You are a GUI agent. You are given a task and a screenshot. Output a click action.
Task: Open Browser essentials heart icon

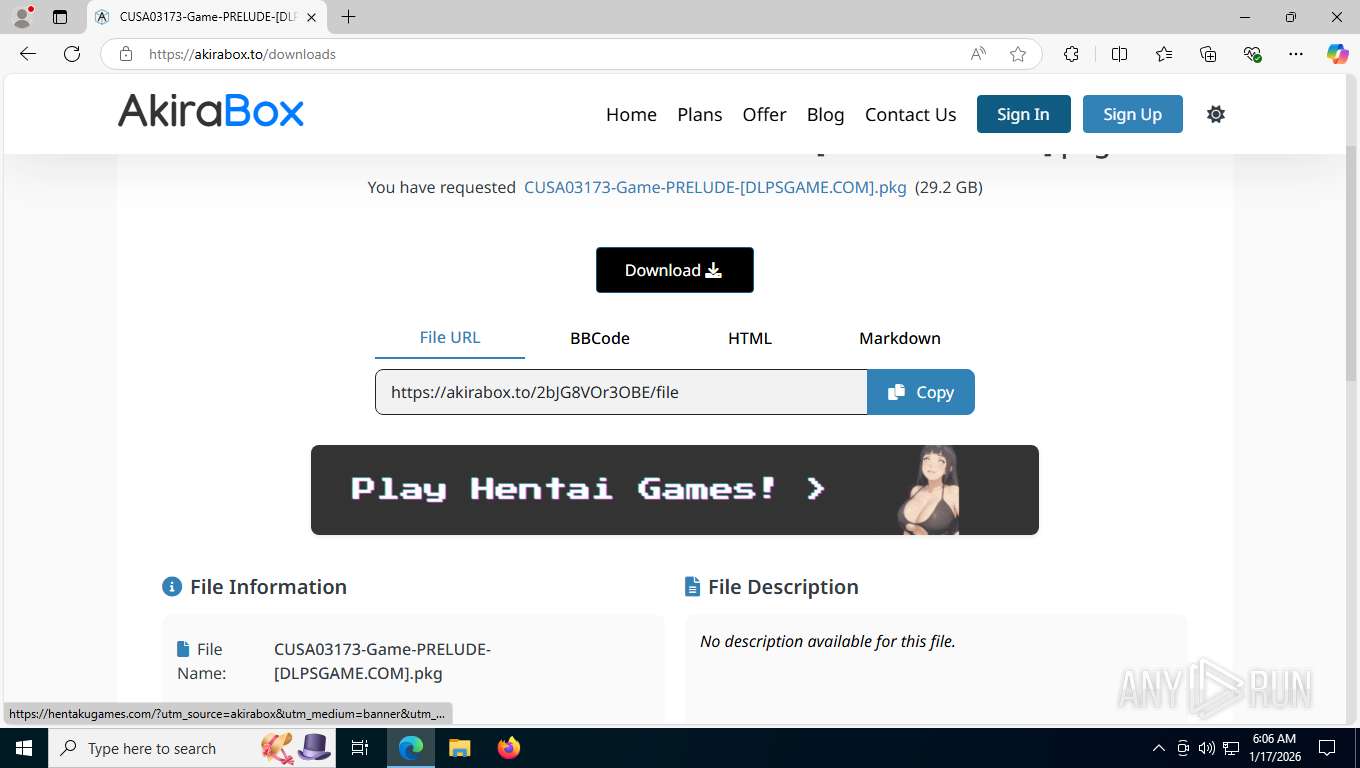1252,54
